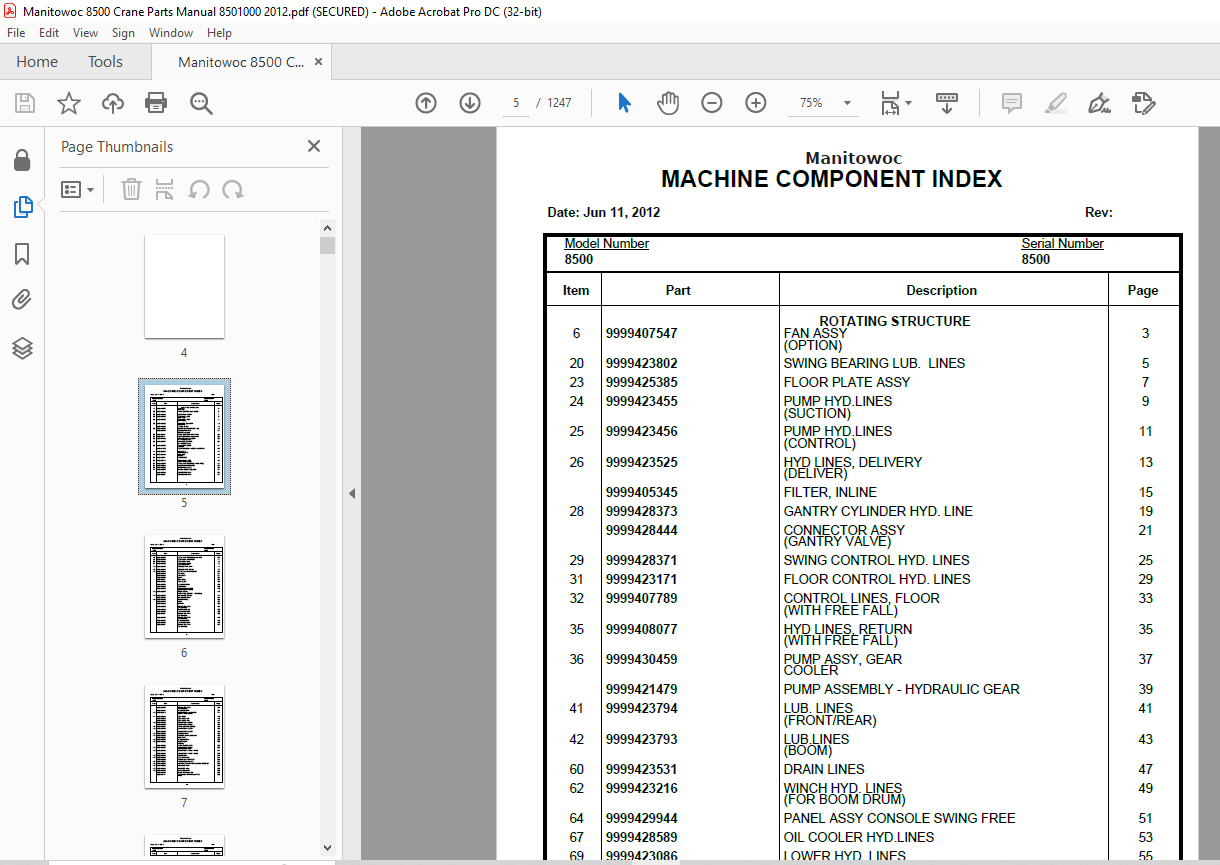This screenshot has width=1220, height=865.
Task: Click the print pages thumbnail icon
Action: click(165, 189)
